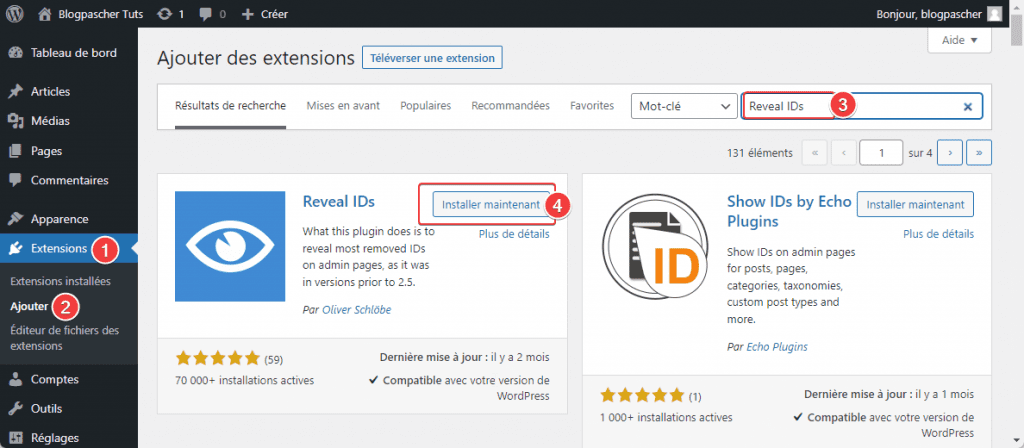Screen dimensions: 1024x448
Task: Click Téléverser une extension button
Action: coord(432,57)
